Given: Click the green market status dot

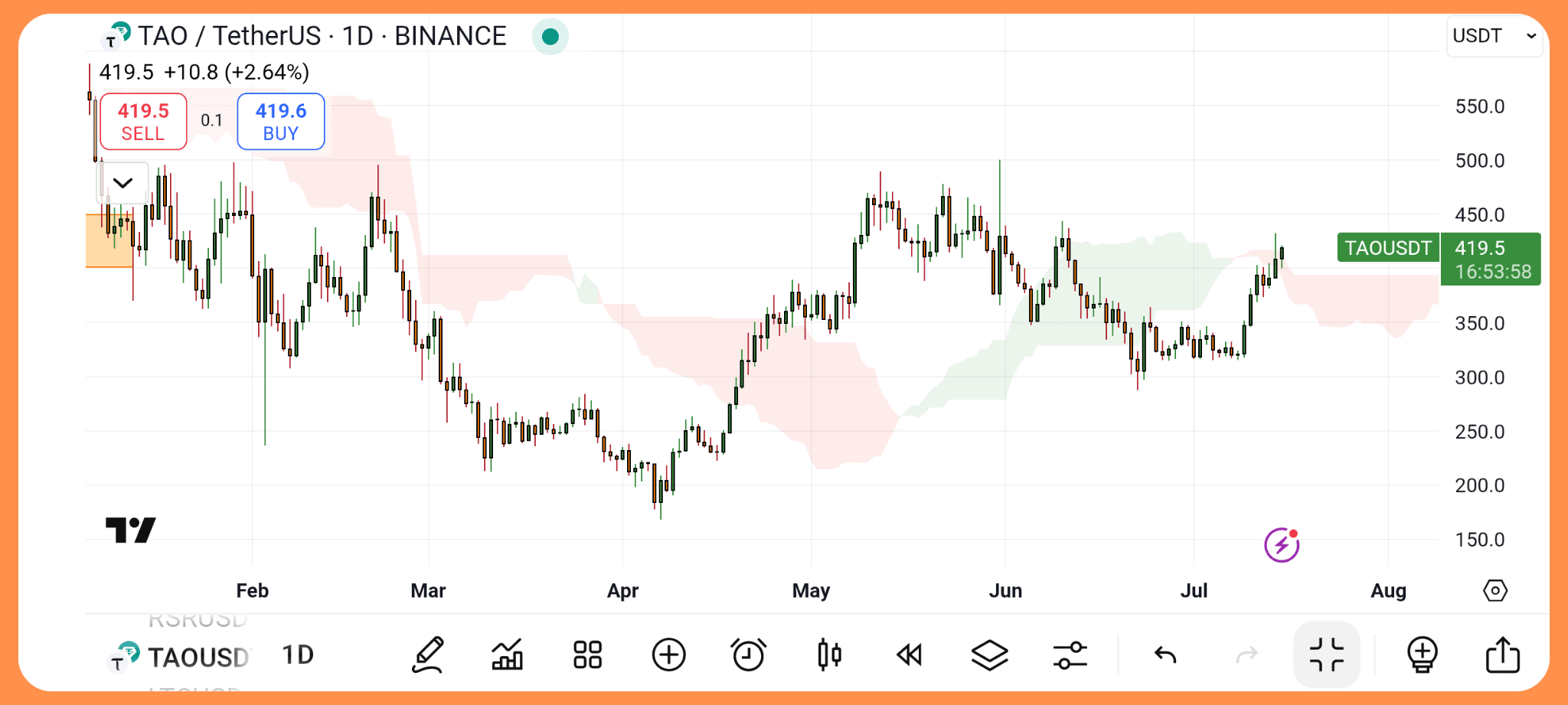Looking at the screenshot, I should 550,36.
